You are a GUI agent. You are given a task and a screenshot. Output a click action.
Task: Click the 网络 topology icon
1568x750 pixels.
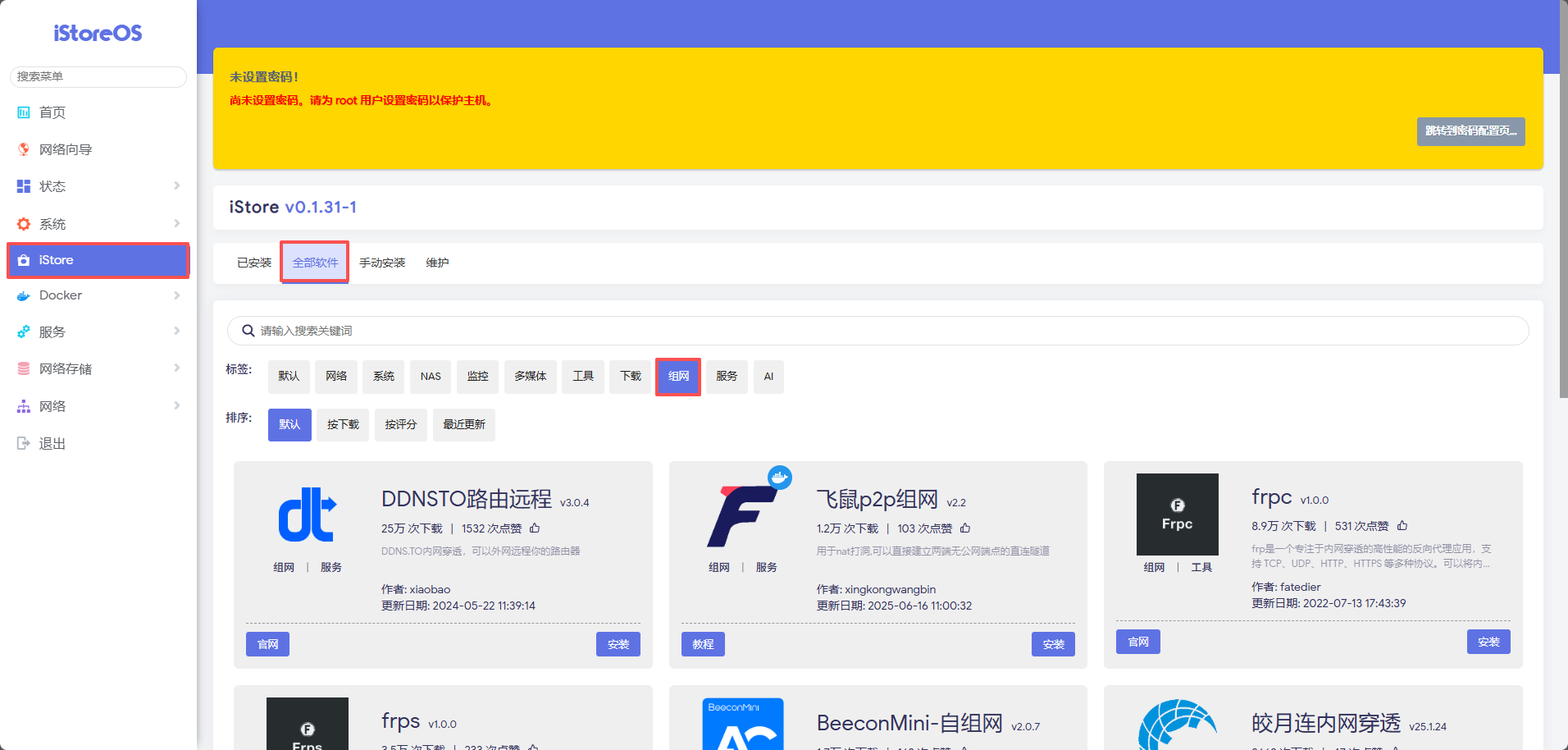tap(24, 406)
